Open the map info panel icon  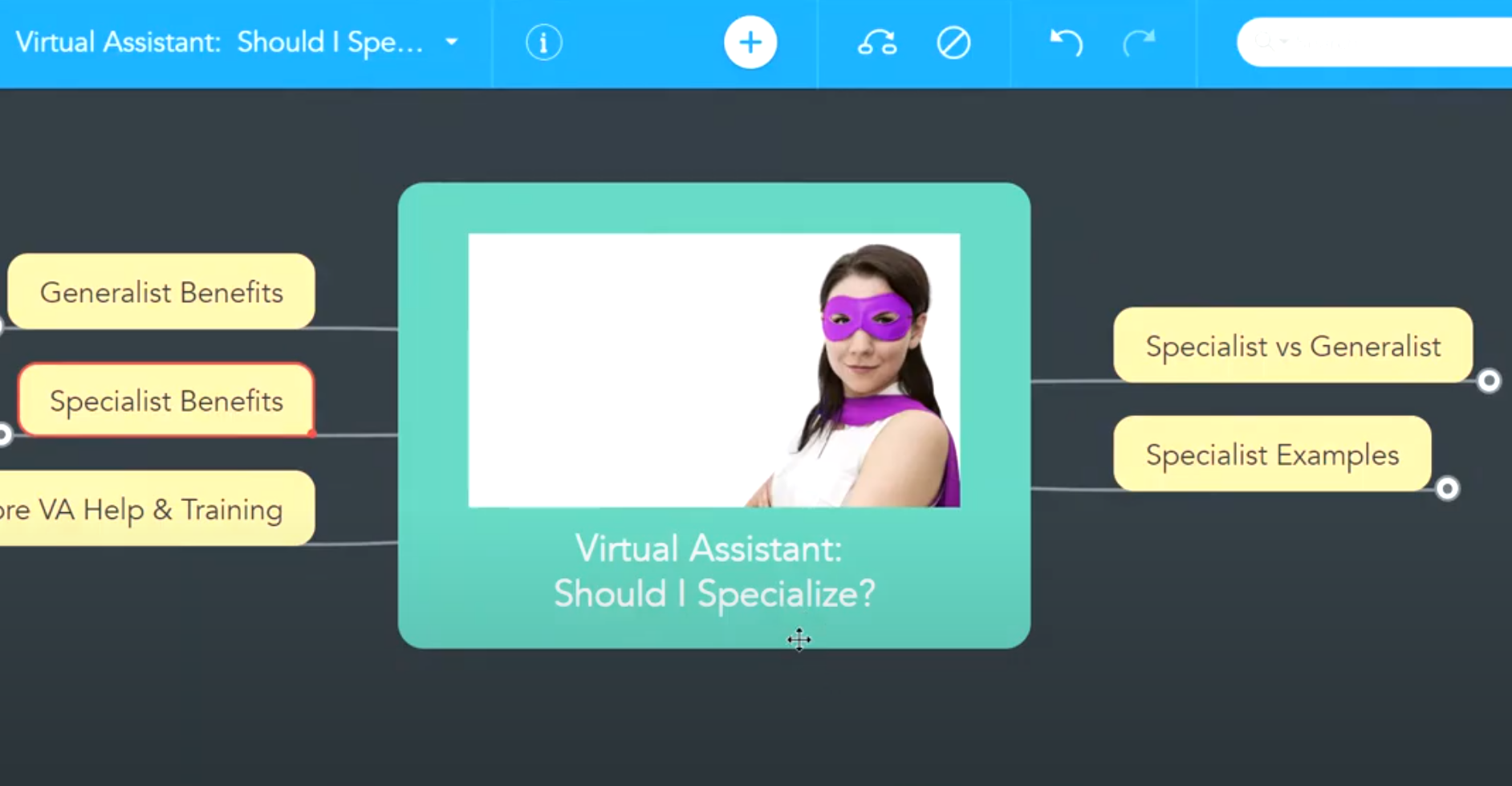543,43
